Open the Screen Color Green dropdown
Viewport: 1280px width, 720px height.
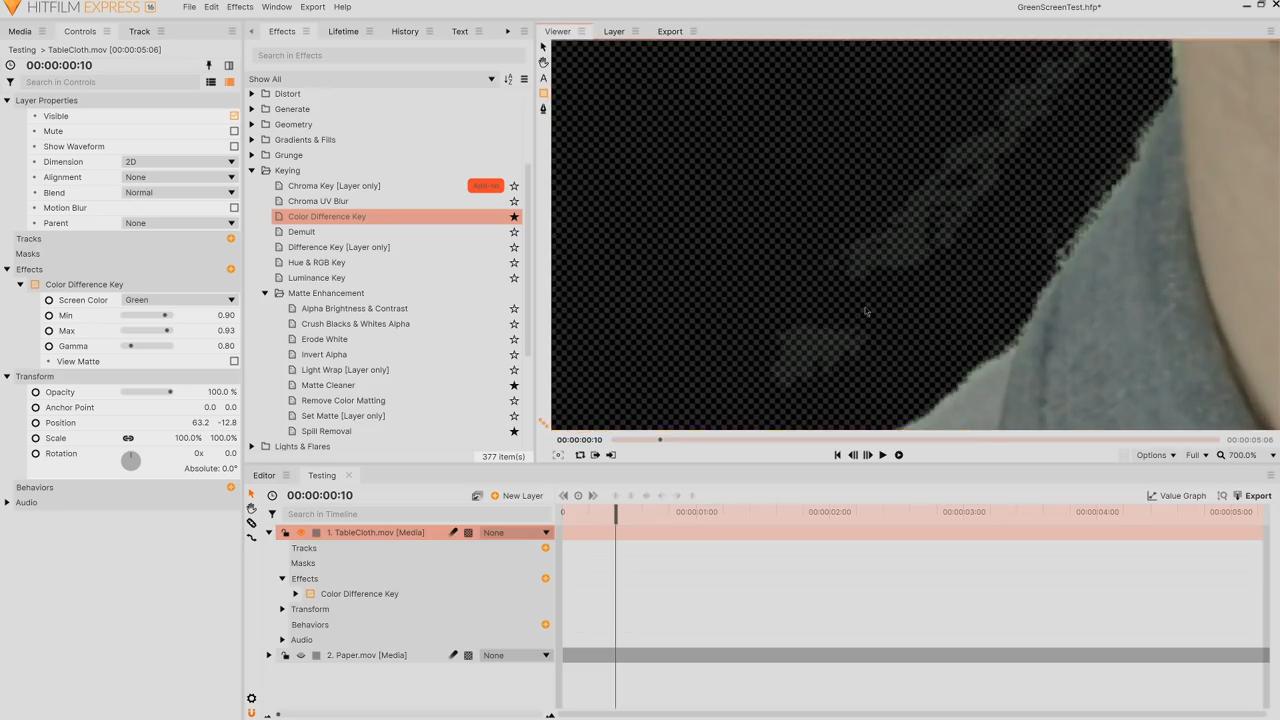pyautogui.click(x=179, y=300)
